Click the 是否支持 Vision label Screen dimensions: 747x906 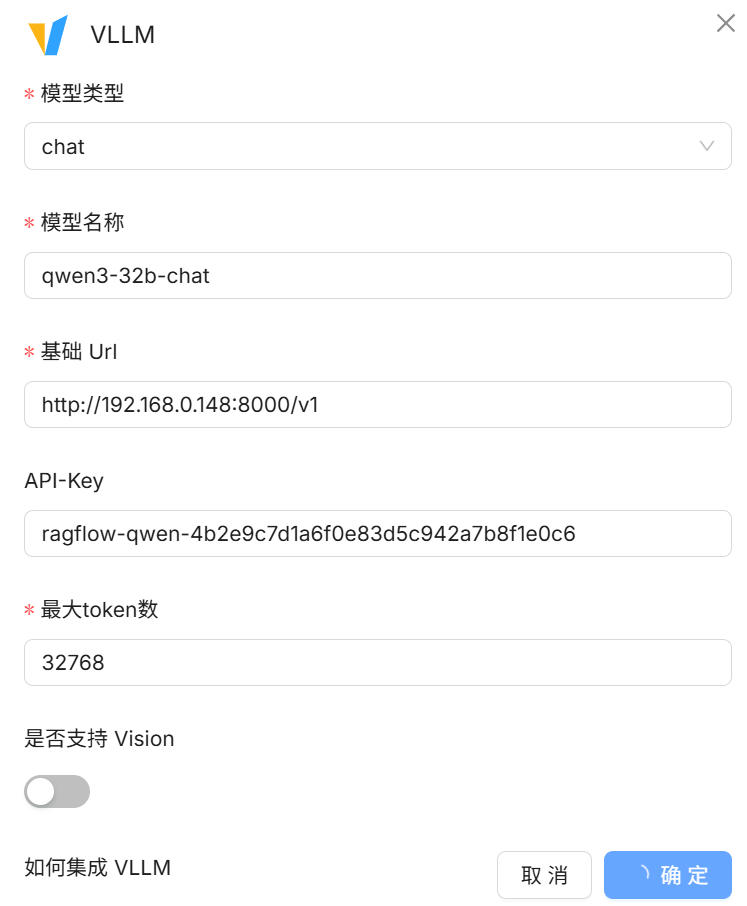coord(99,738)
